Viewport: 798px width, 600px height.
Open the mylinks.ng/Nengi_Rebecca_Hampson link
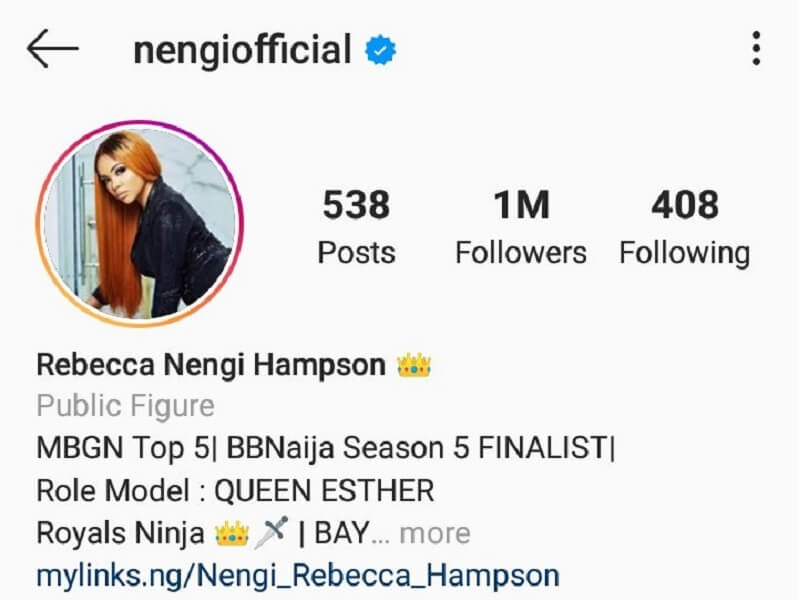[298, 576]
